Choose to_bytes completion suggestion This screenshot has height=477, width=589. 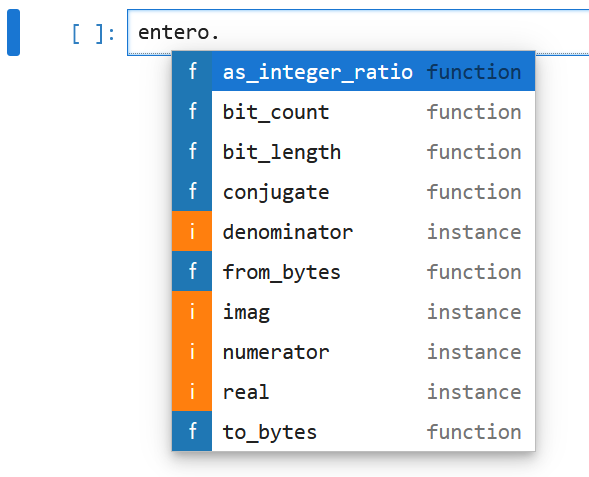pos(353,431)
